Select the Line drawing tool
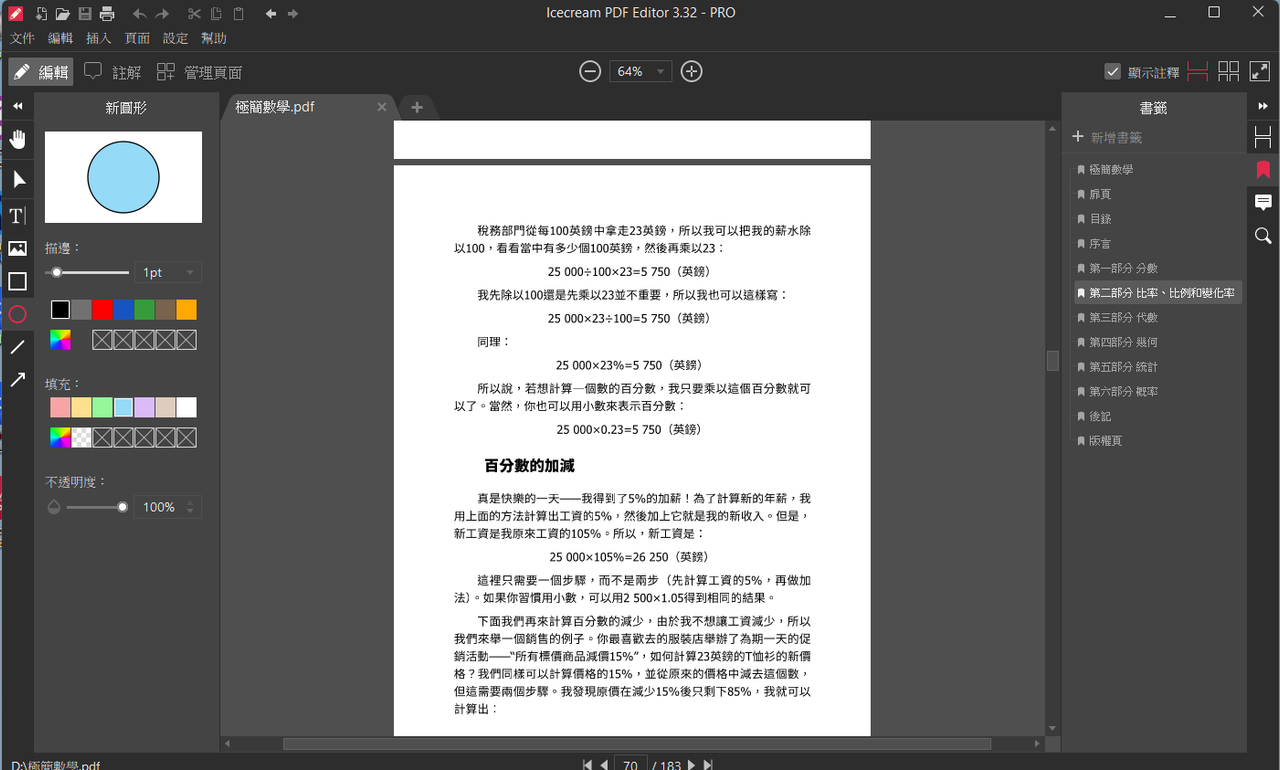This screenshot has height=770, width=1280. pyautogui.click(x=17, y=348)
